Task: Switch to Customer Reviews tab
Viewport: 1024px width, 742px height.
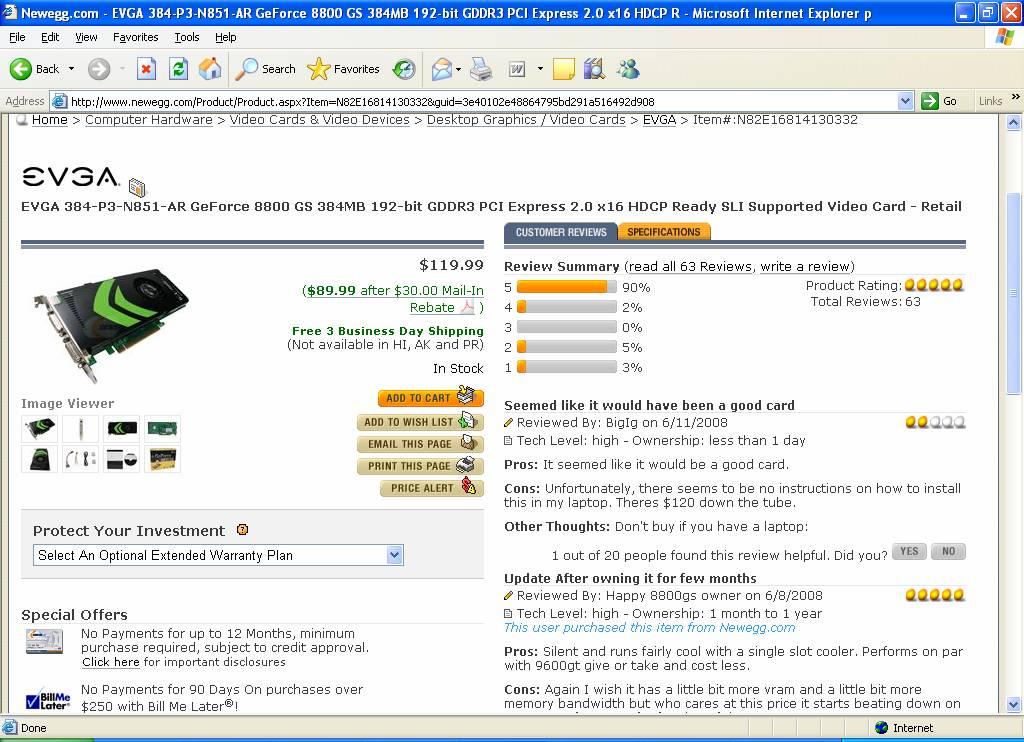Action: 560,232
